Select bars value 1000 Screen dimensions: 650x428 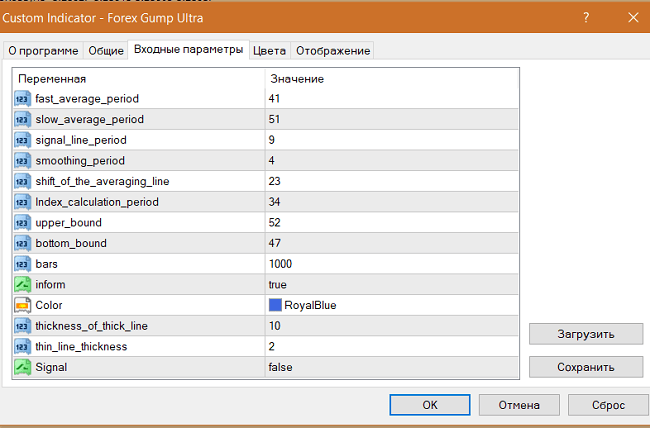pyautogui.click(x=280, y=264)
